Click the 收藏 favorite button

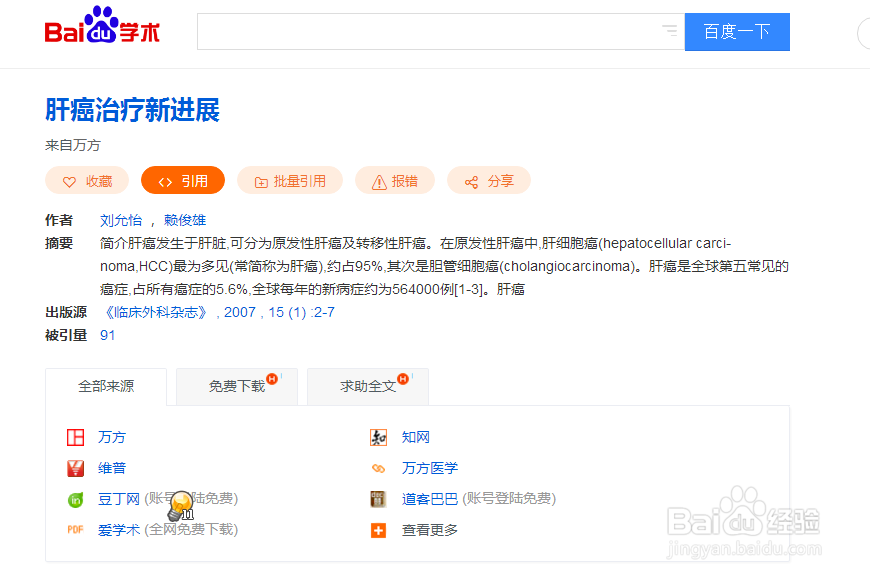point(87,181)
